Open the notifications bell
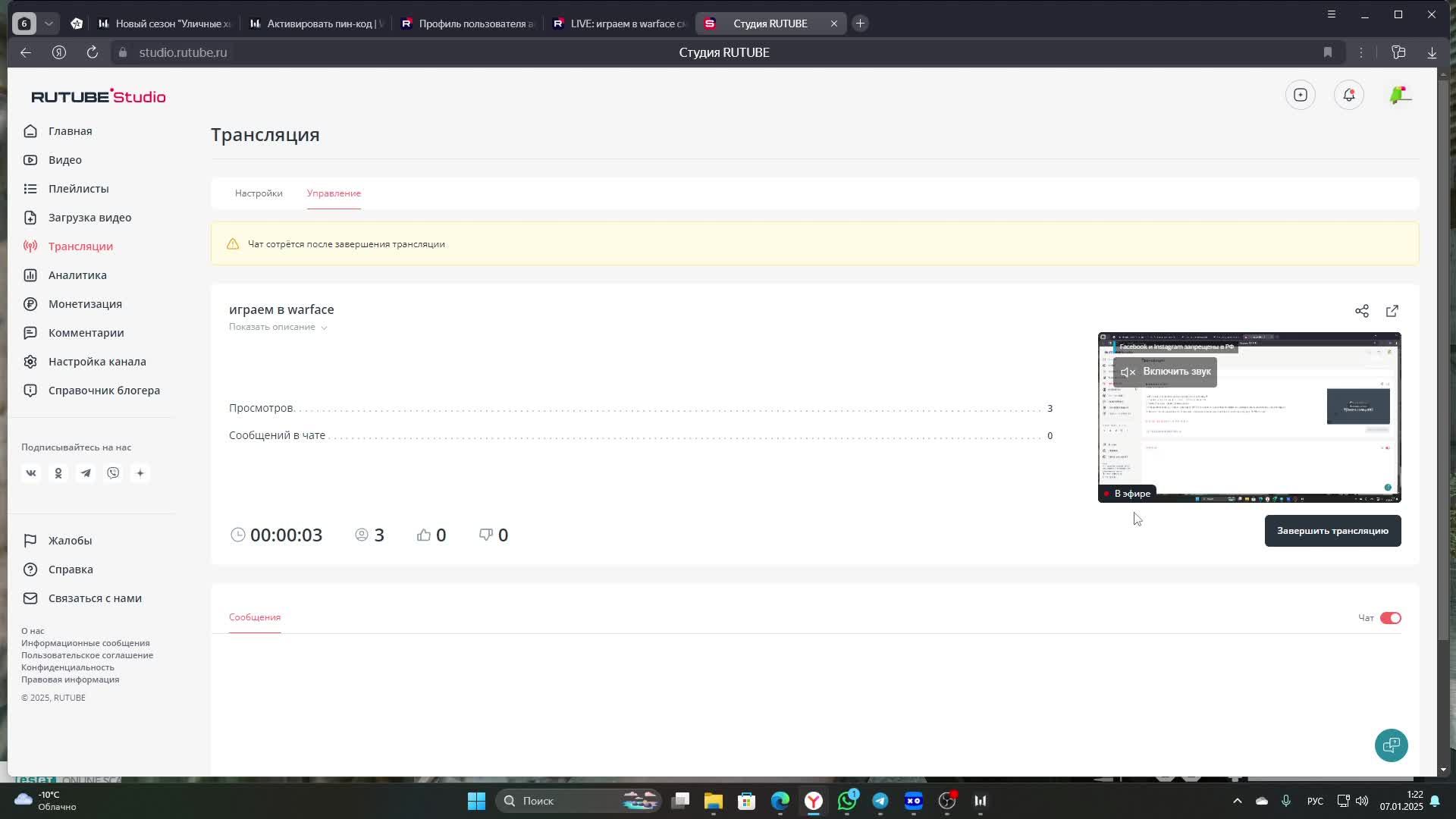 click(1348, 96)
